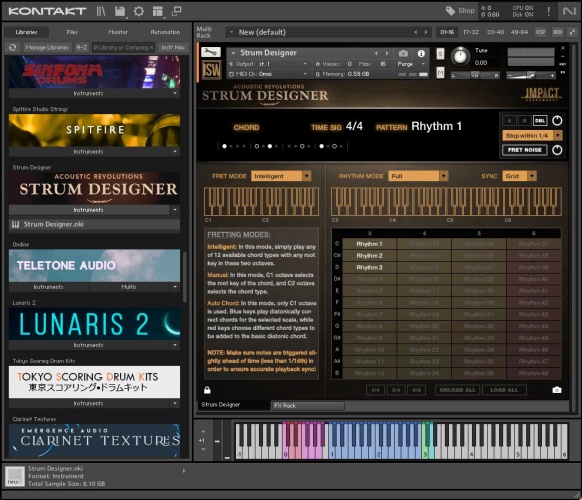582x500 pixels.
Task: Toggle the B guitar button
Action: pos(524,121)
